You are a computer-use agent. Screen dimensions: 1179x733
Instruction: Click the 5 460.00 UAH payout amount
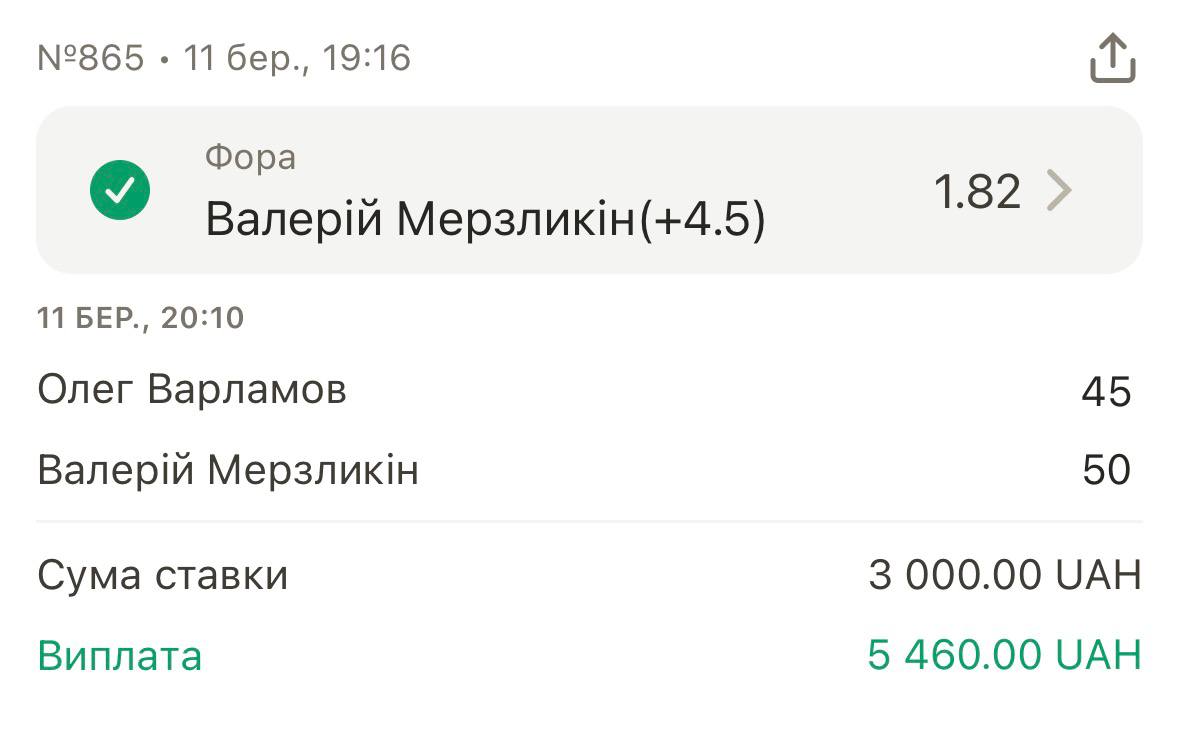(1004, 656)
